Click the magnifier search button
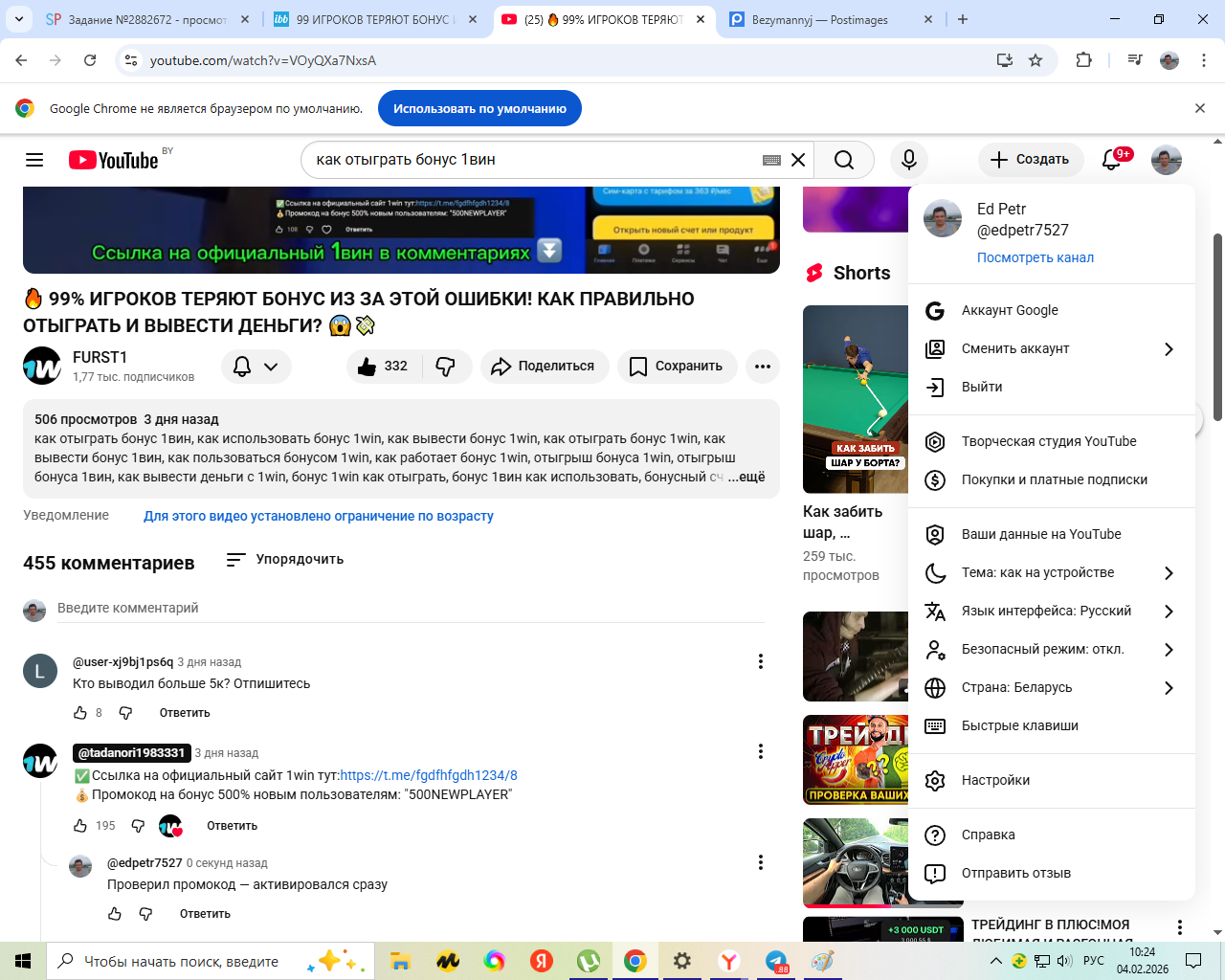 point(844,160)
